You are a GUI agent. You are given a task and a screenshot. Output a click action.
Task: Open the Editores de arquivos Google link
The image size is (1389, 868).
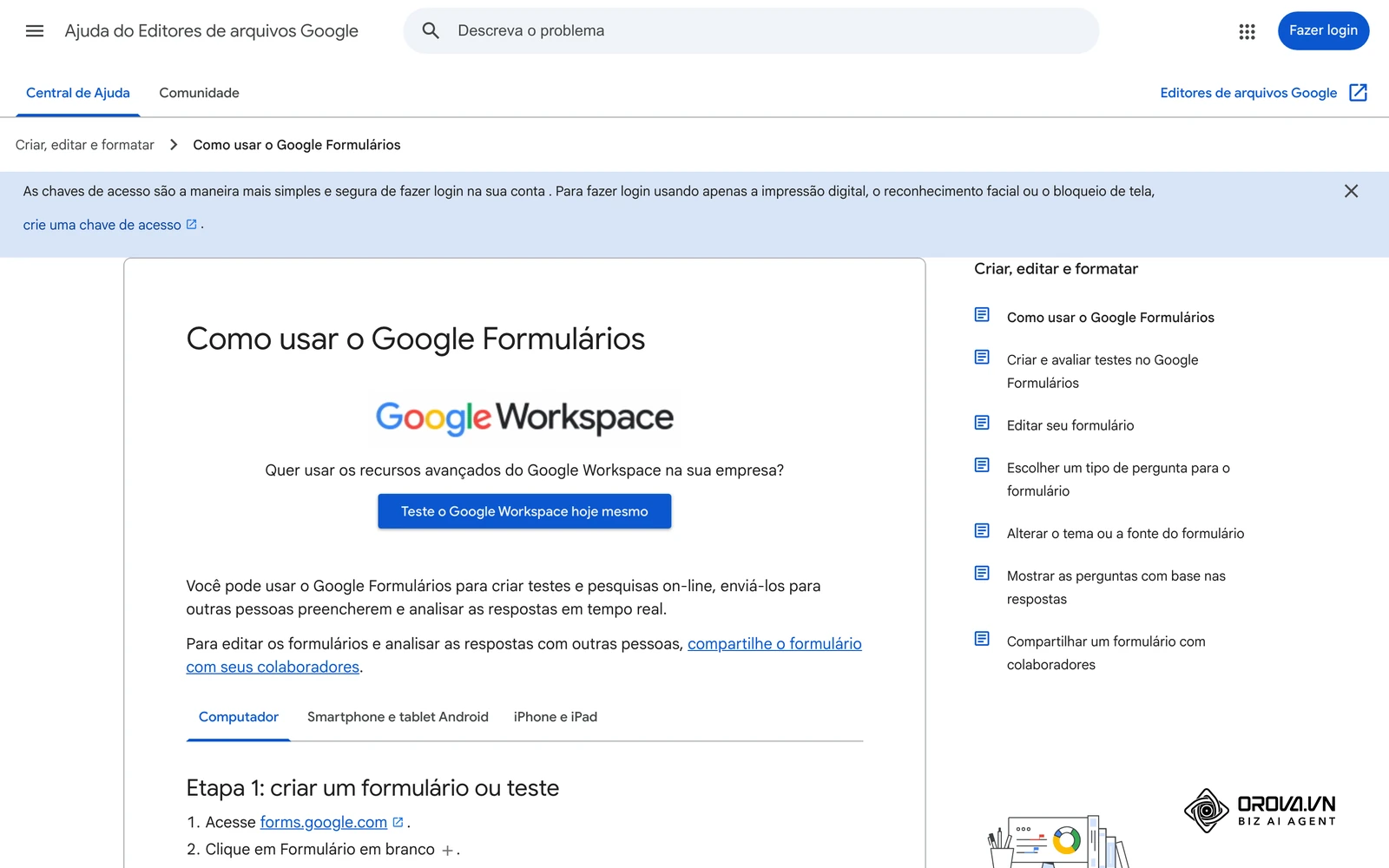1248,93
